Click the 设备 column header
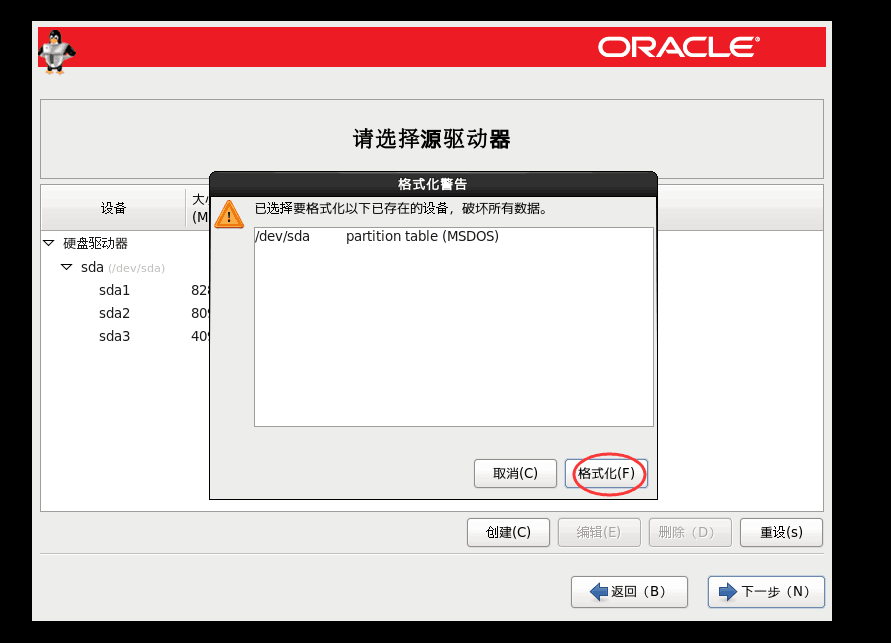 point(113,208)
